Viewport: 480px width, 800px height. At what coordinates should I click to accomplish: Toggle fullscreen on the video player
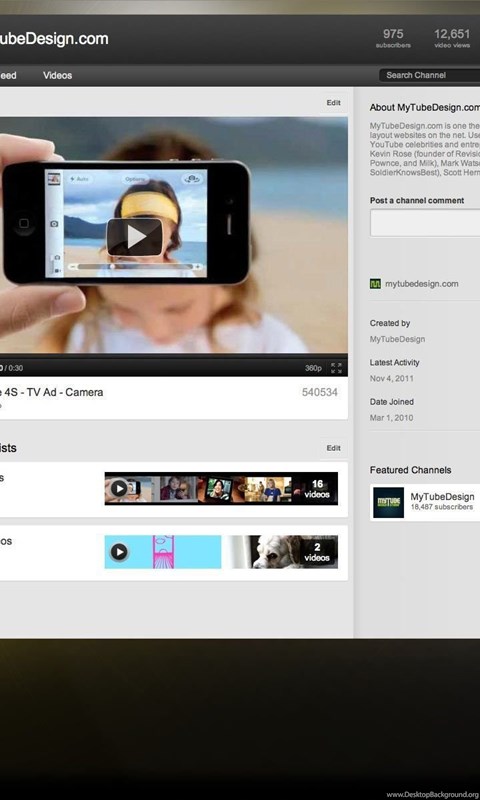tap(336, 368)
